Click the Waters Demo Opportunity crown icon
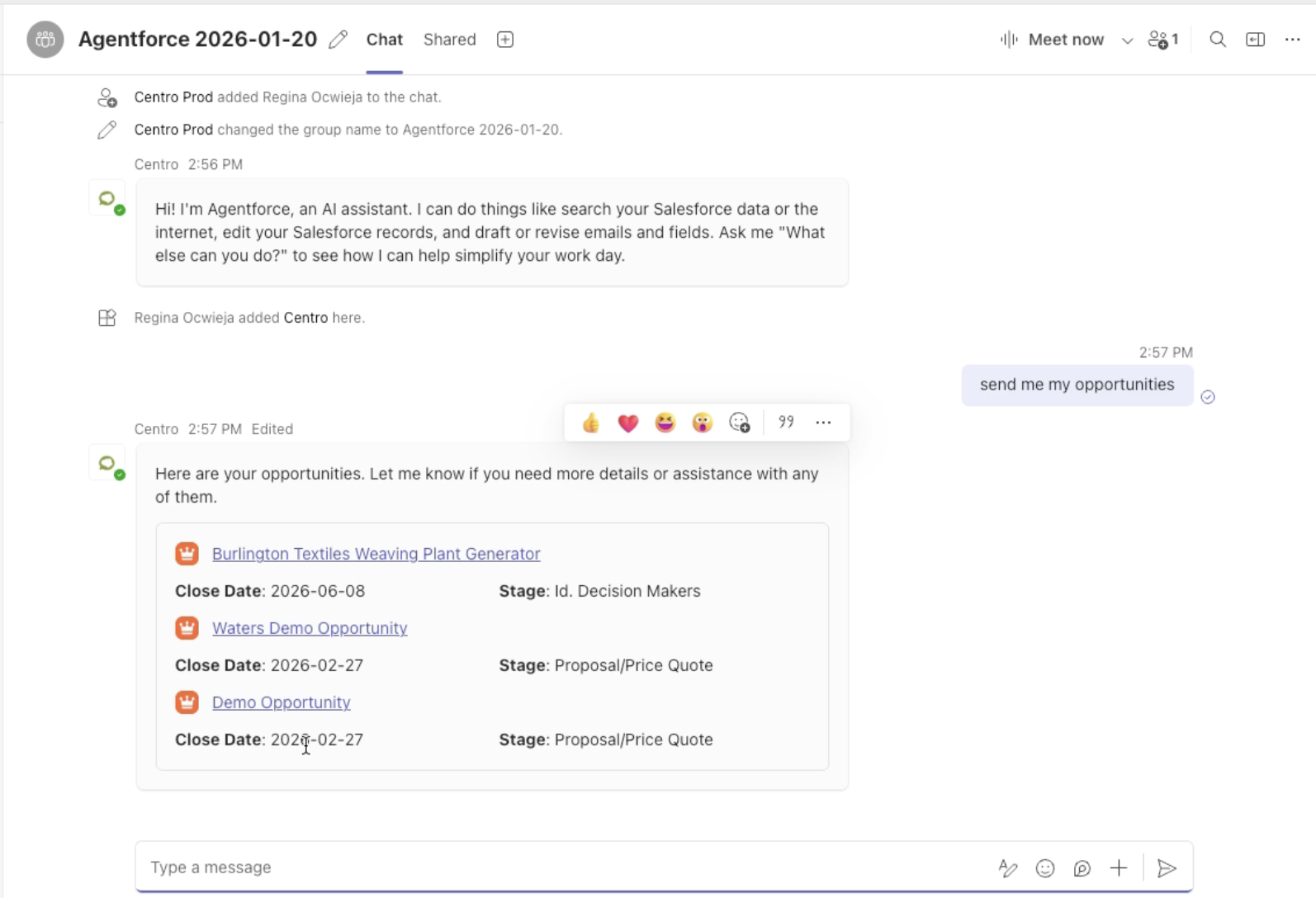 tap(187, 628)
